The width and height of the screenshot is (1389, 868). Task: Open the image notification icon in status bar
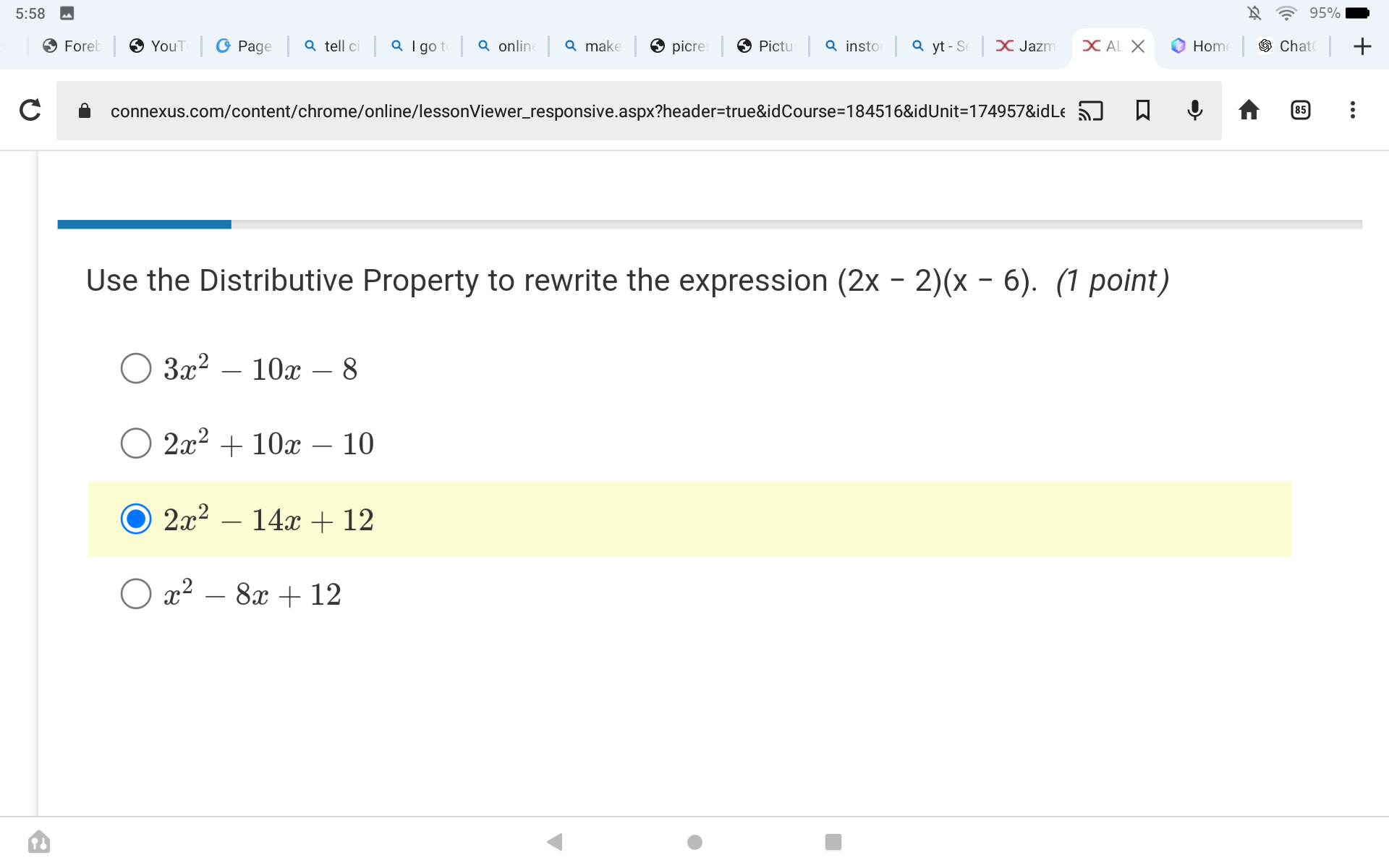tap(67, 13)
